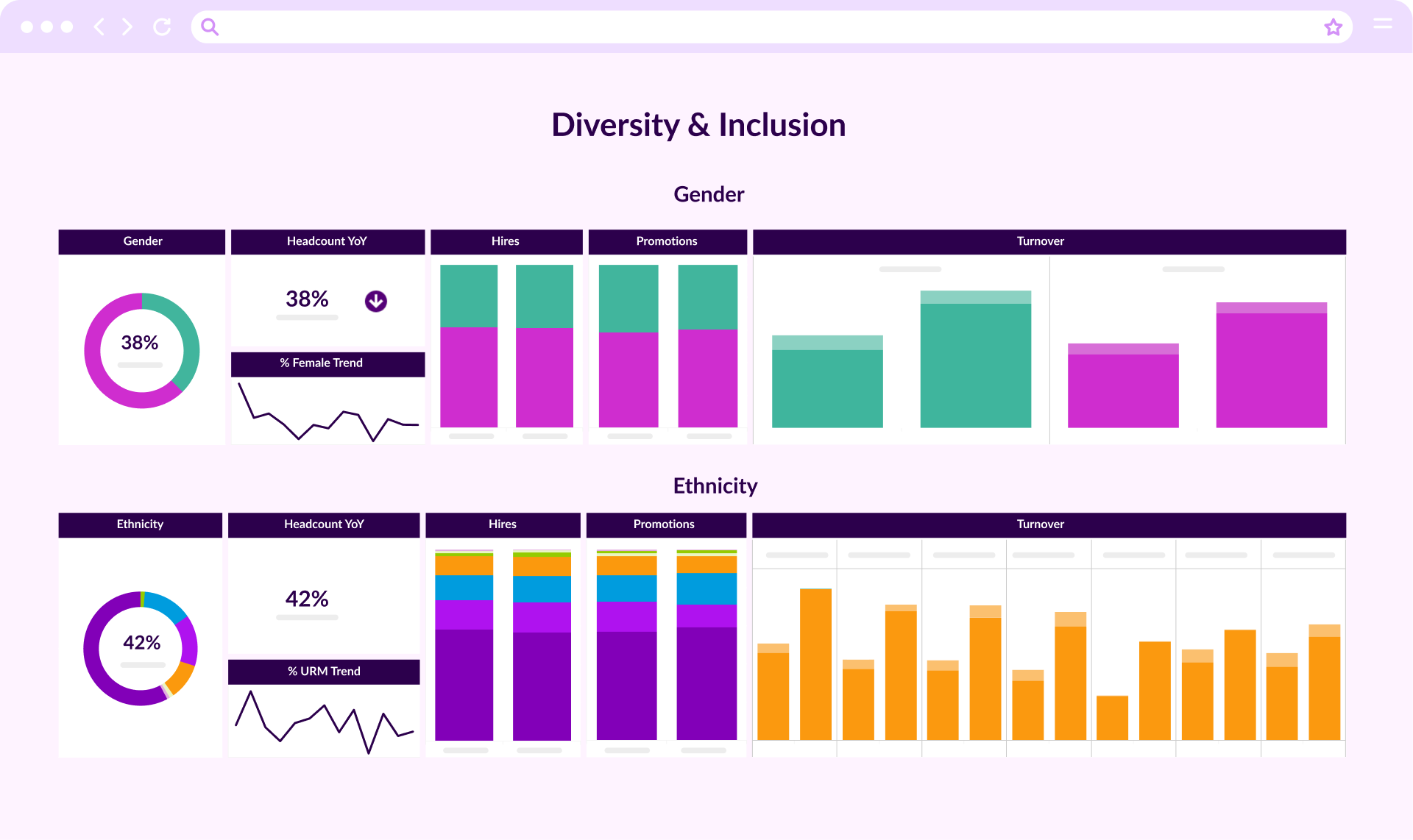The image size is (1413, 840).
Task: Click the browser back arrow
Action: click(x=99, y=27)
